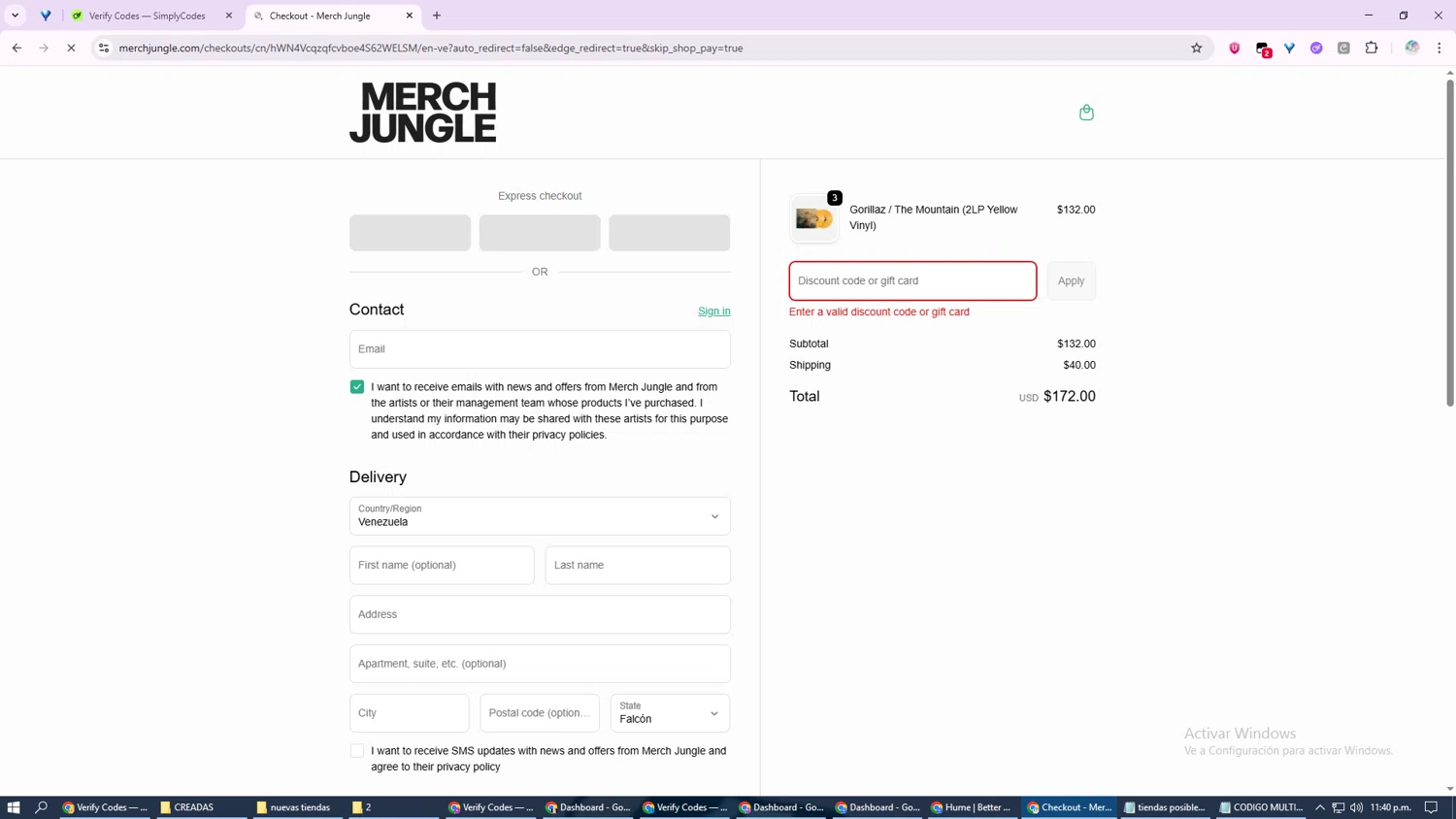The image size is (1456, 819).
Task: Open the Windows Start menu
Action: [x=14, y=807]
